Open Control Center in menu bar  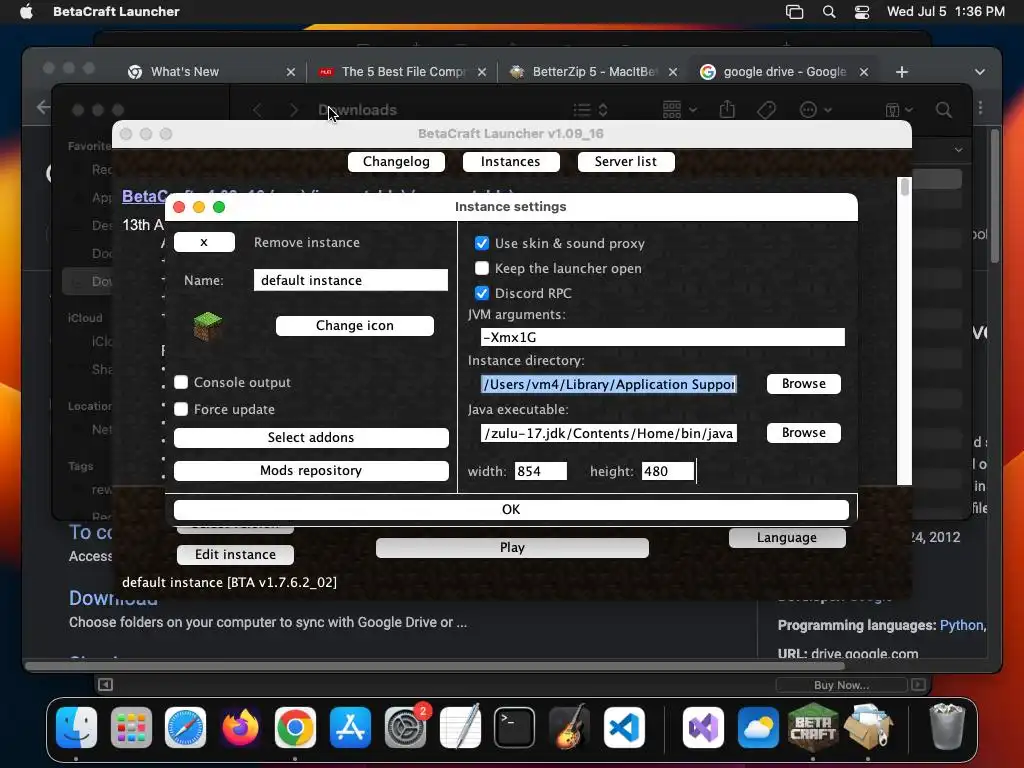point(862,12)
